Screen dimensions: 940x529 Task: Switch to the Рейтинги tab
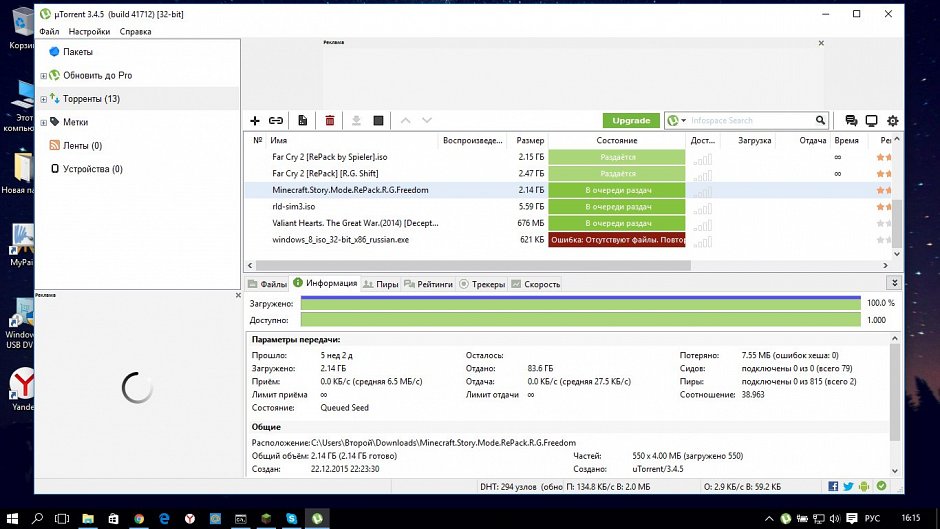click(x=428, y=284)
